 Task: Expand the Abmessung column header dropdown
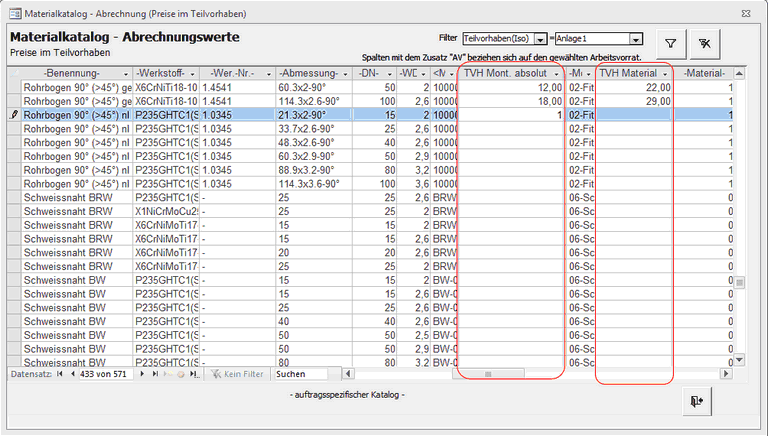click(x=342, y=74)
